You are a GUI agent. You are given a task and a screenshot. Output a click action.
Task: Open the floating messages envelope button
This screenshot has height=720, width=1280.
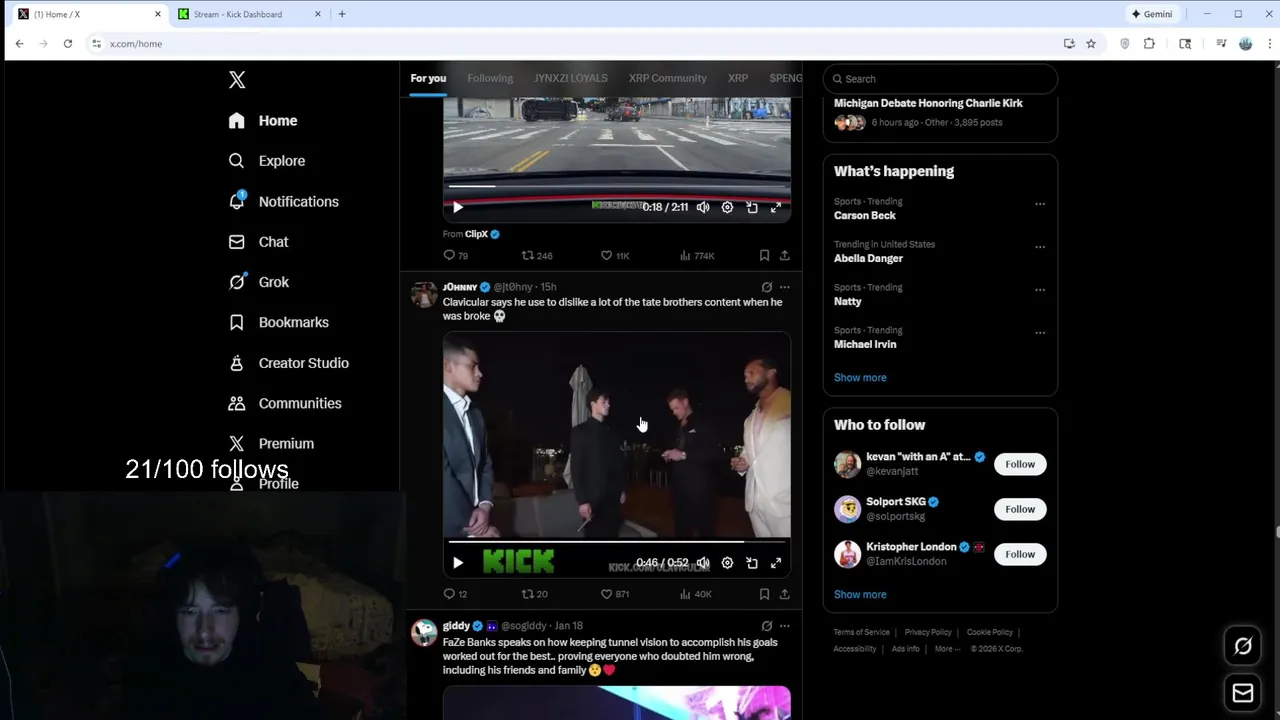(1243, 692)
